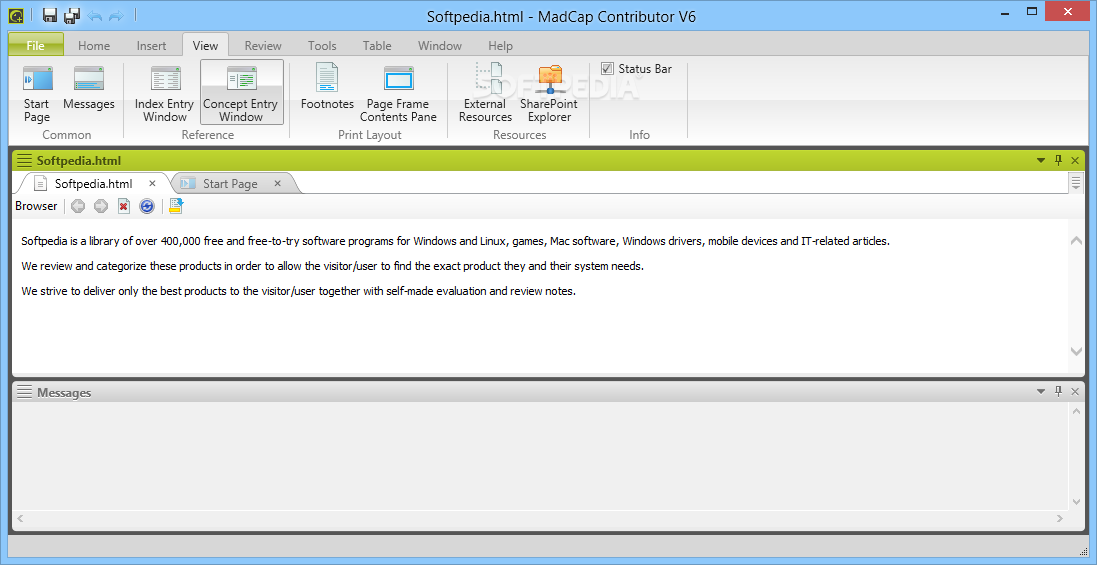1097x565 pixels.
Task: Open the File menu
Action: 36,45
